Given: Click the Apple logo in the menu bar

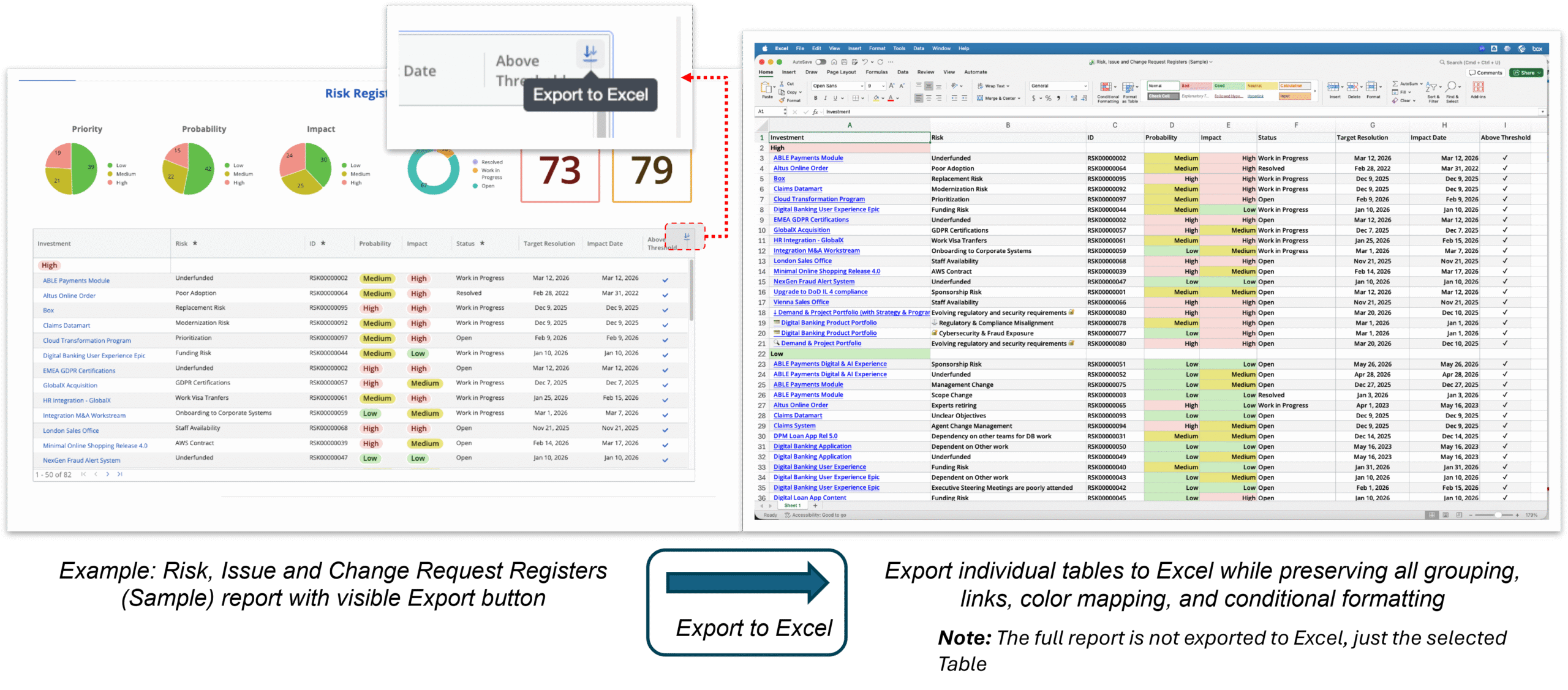Looking at the screenshot, I should click(764, 48).
